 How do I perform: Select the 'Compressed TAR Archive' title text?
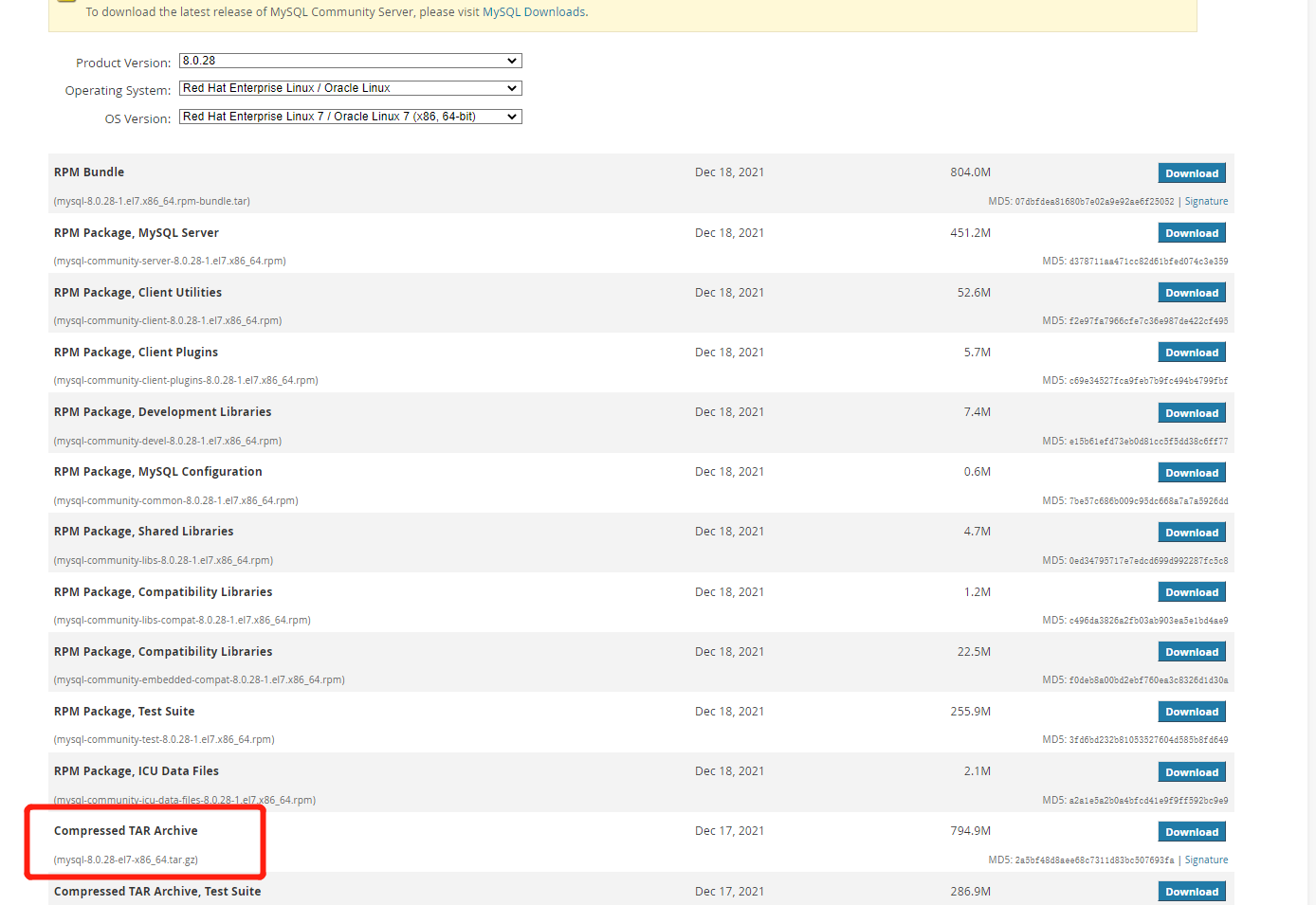pyautogui.click(x=126, y=831)
